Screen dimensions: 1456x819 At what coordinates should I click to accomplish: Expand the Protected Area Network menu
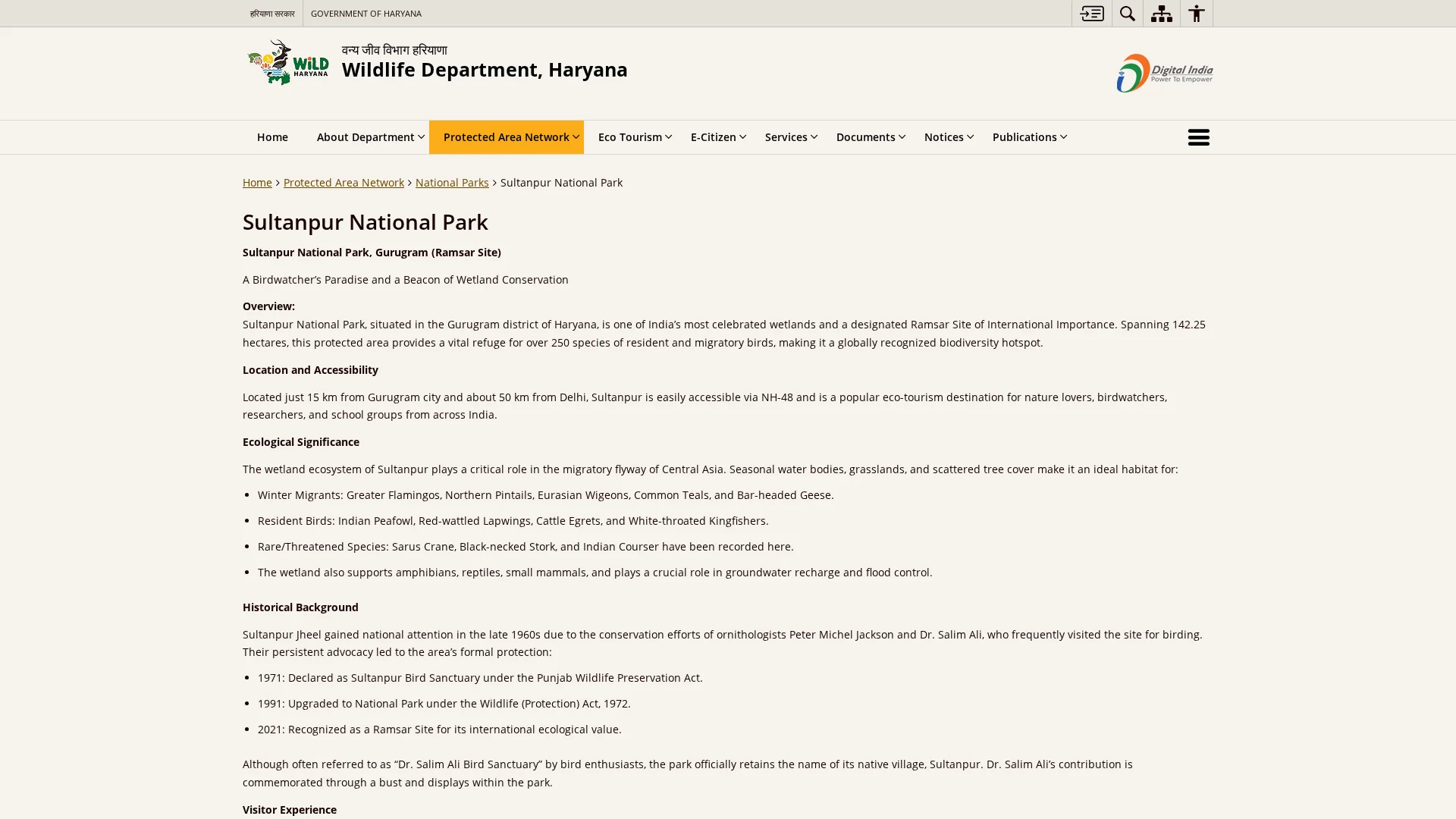click(x=506, y=137)
